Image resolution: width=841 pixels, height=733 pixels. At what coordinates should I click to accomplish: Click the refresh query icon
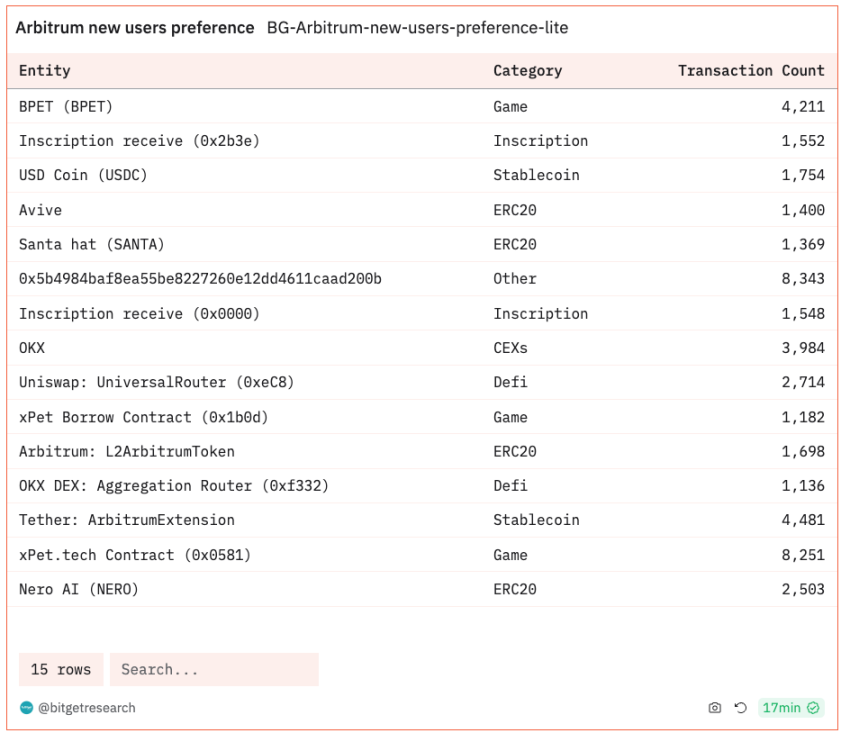point(740,708)
